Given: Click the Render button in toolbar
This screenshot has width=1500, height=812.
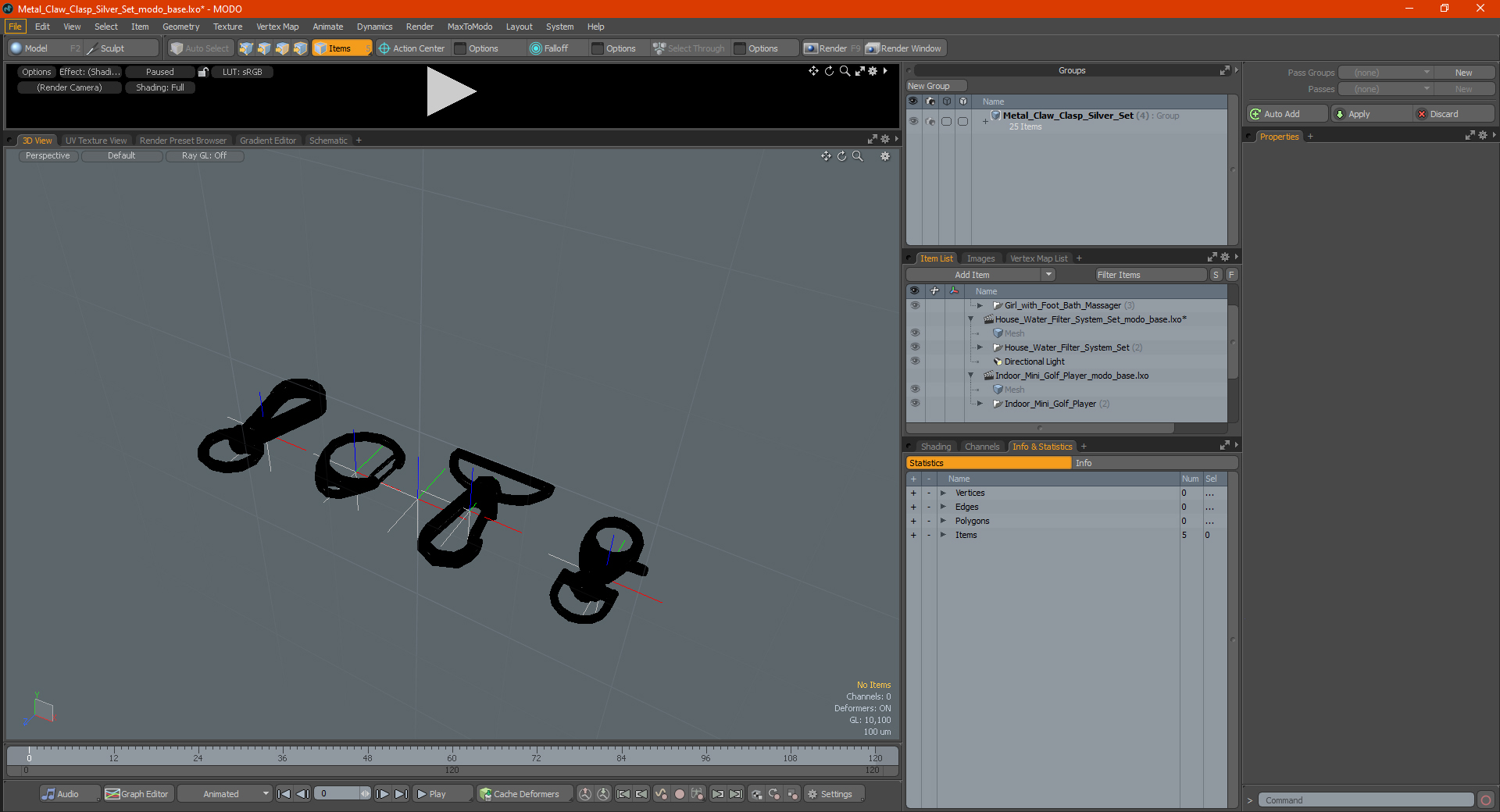Looking at the screenshot, I should coord(832,48).
